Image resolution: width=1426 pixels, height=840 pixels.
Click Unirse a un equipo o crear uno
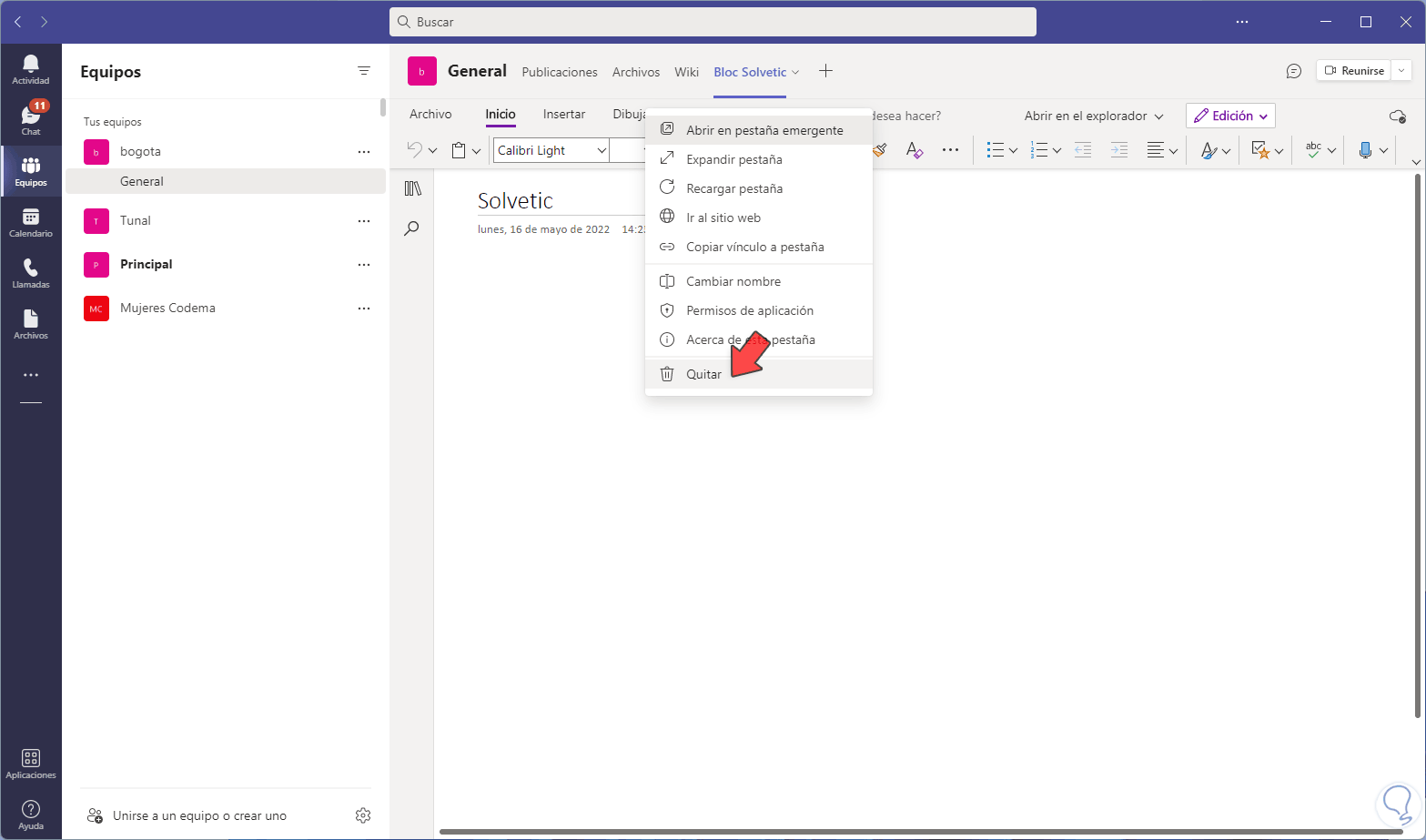[187, 815]
